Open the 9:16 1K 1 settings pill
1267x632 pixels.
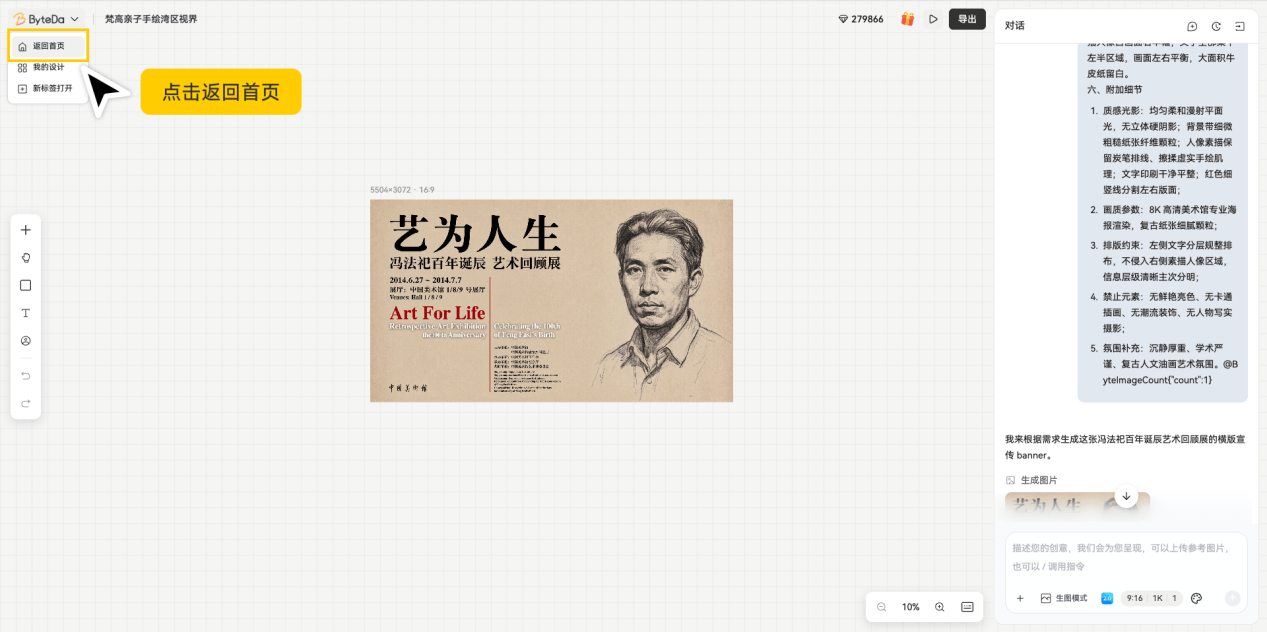(x=1151, y=598)
